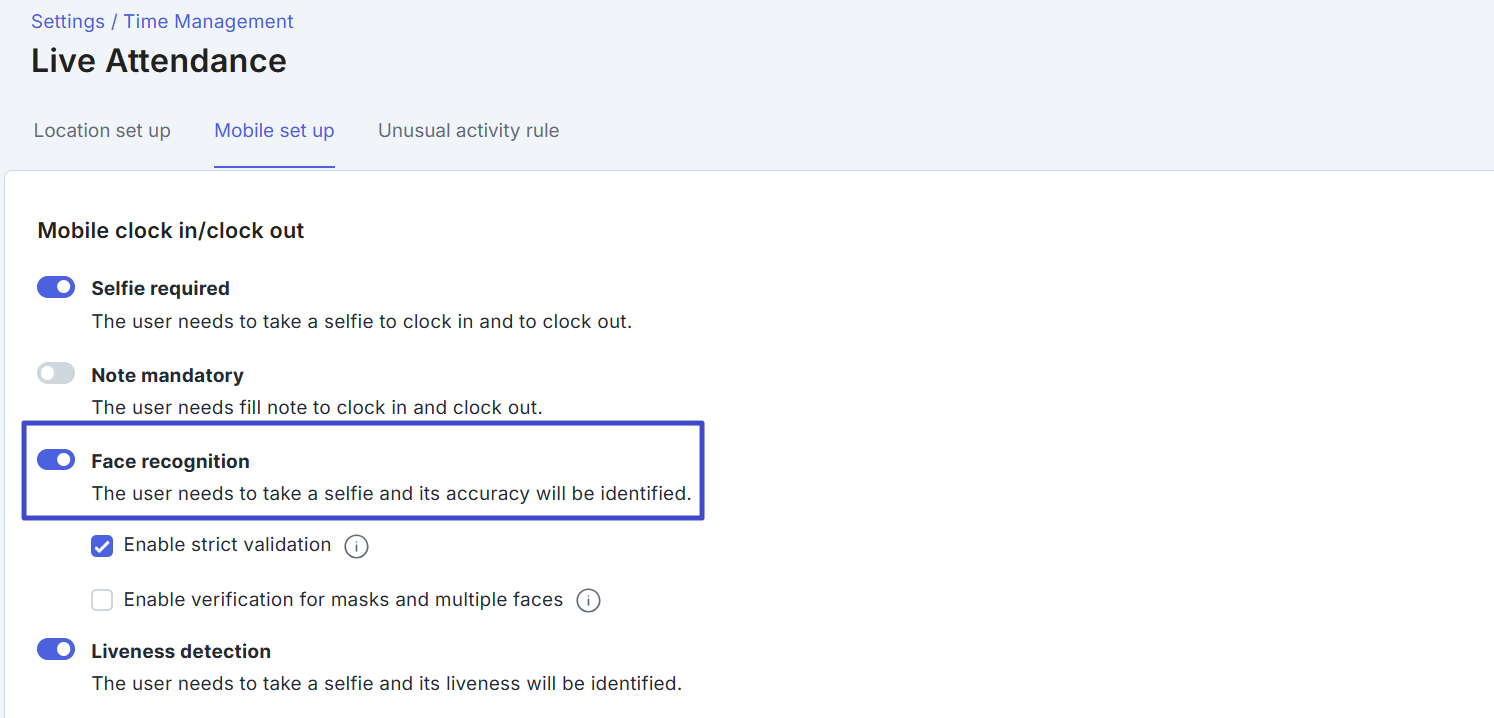This screenshot has height=718, width=1494.
Task: Select the Mobile set up tab
Action: (x=274, y=131)
